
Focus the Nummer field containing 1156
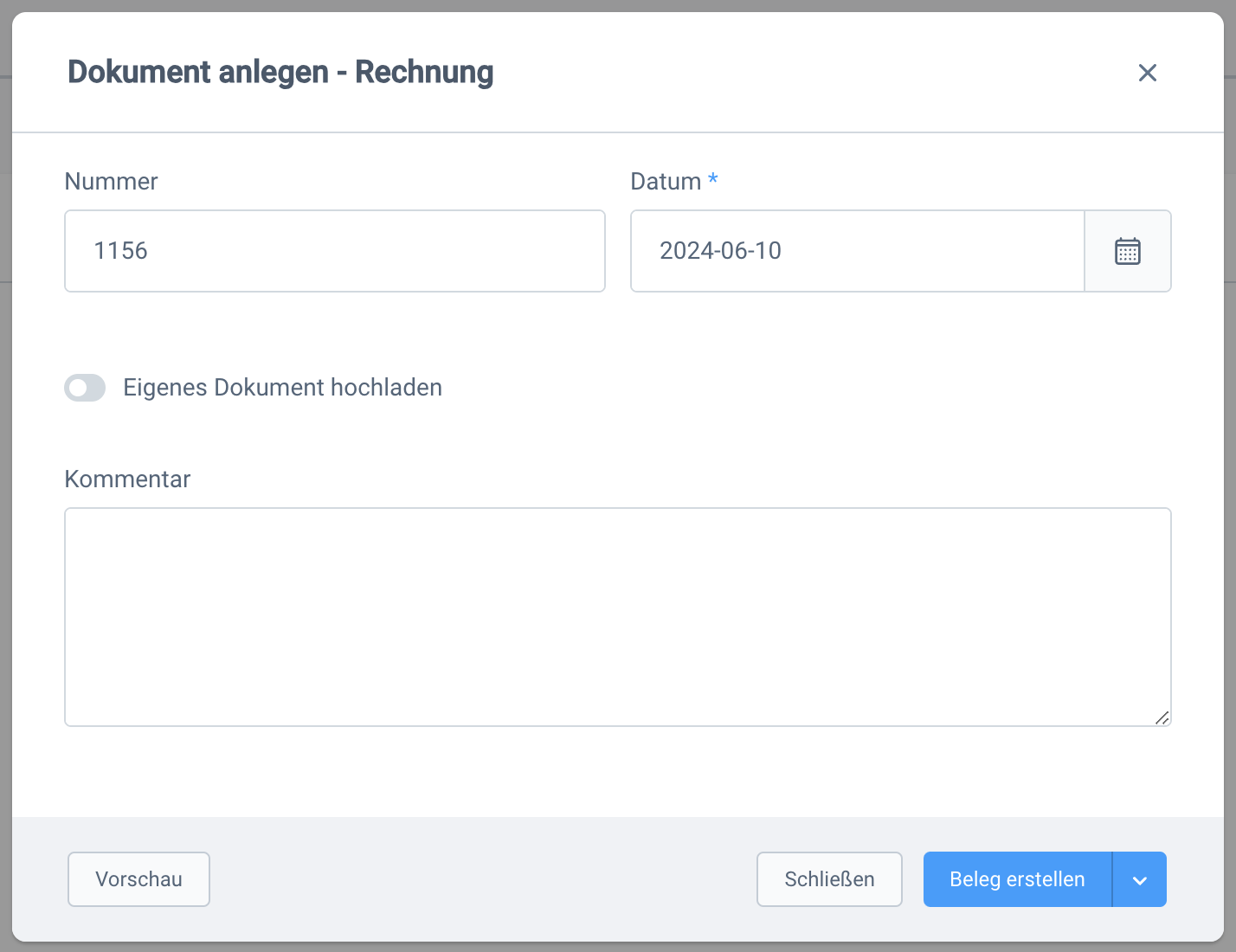point(334,251)
